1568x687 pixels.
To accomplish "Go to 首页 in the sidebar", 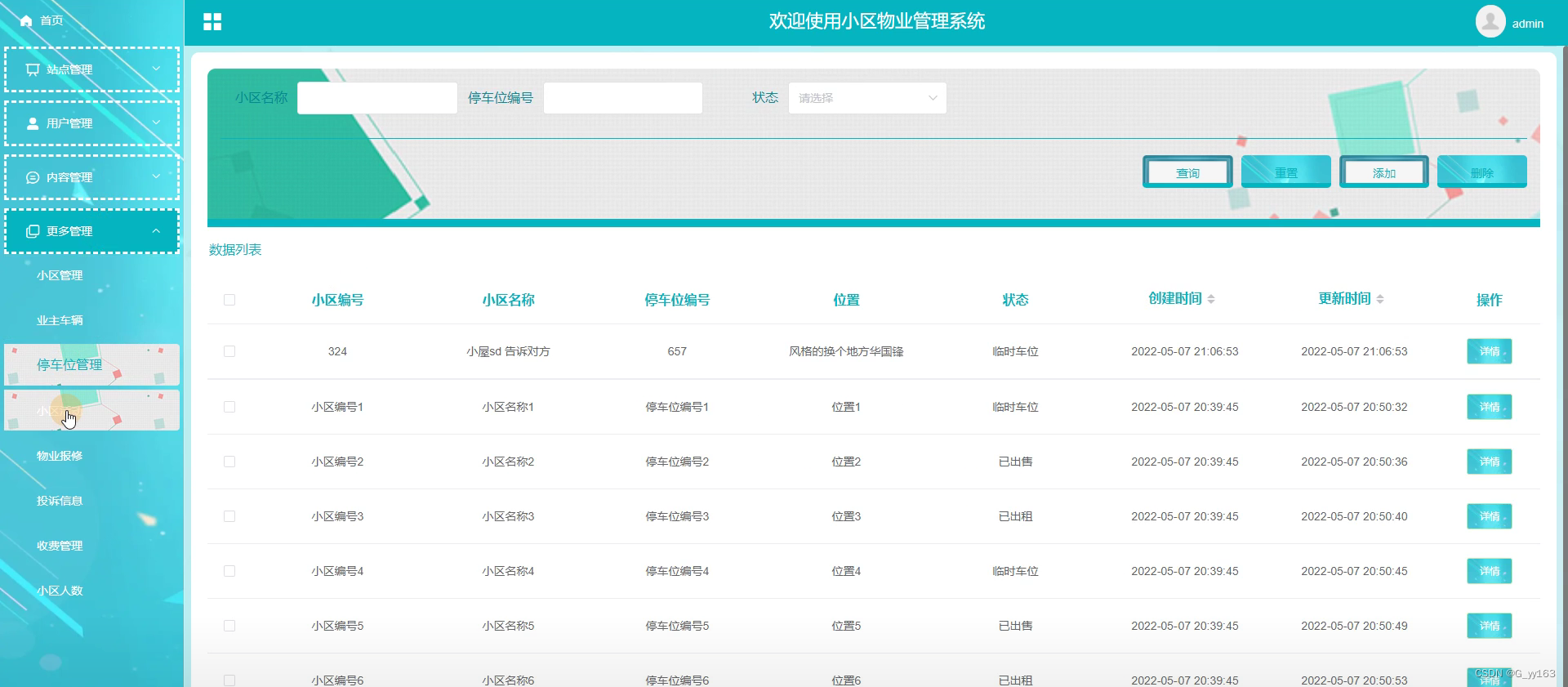I will pyautogui.click(x=51, y=20).
